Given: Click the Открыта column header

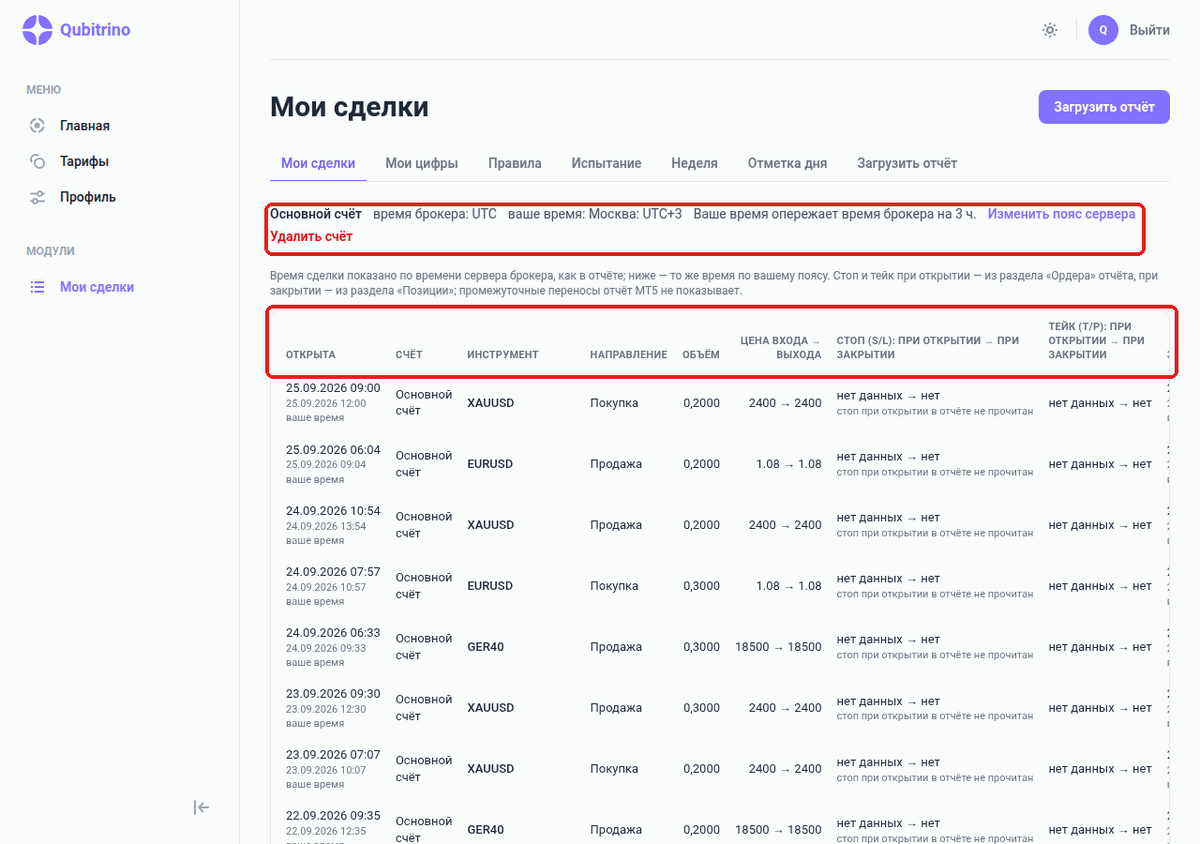Looking at the screenshot, I should coord(311,355).
